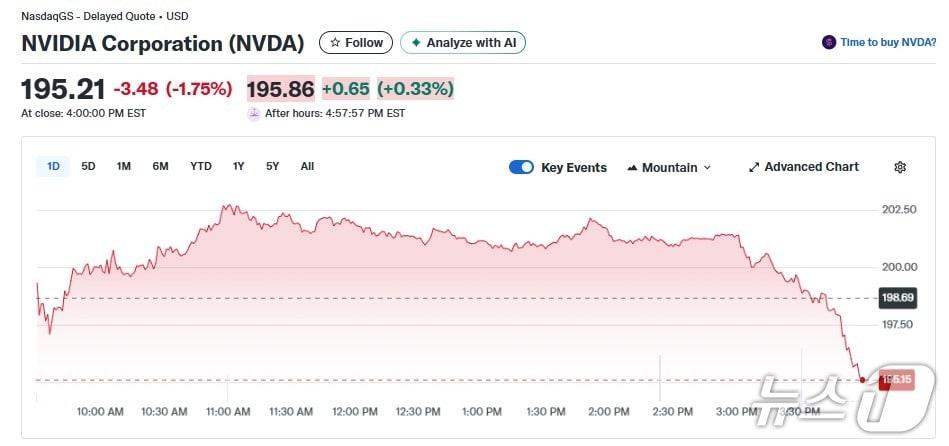Open the Time to buy NVDA? link

pos(888,42)
